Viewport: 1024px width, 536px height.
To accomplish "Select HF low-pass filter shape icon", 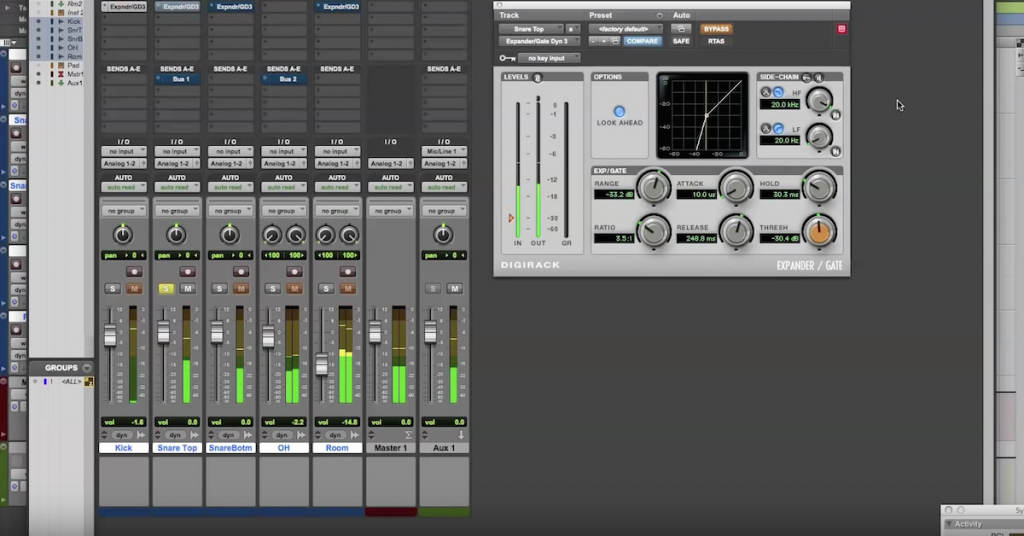I will [778, 93].
